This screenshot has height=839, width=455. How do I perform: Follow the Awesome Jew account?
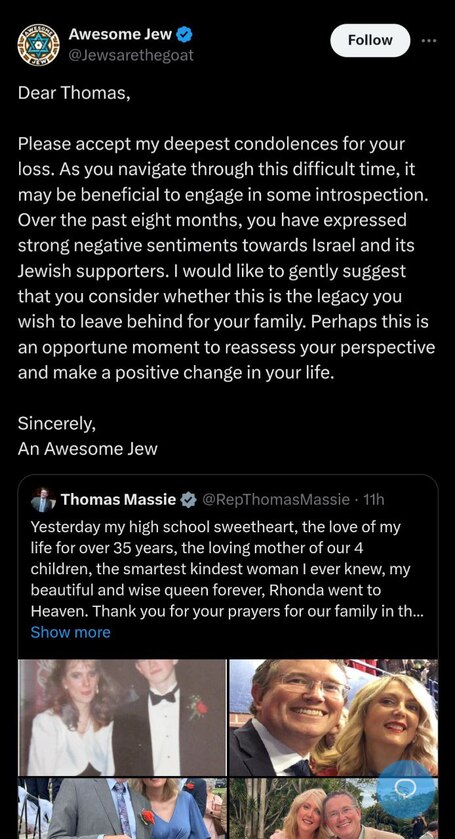370,40
